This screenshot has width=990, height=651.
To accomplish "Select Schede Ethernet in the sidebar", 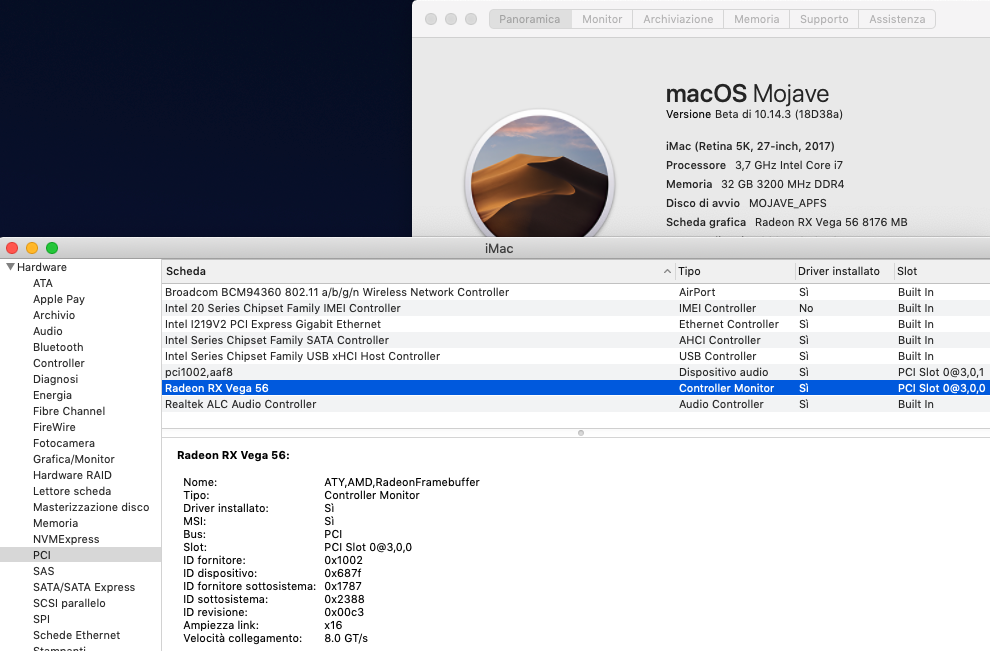I will [76, 635].
